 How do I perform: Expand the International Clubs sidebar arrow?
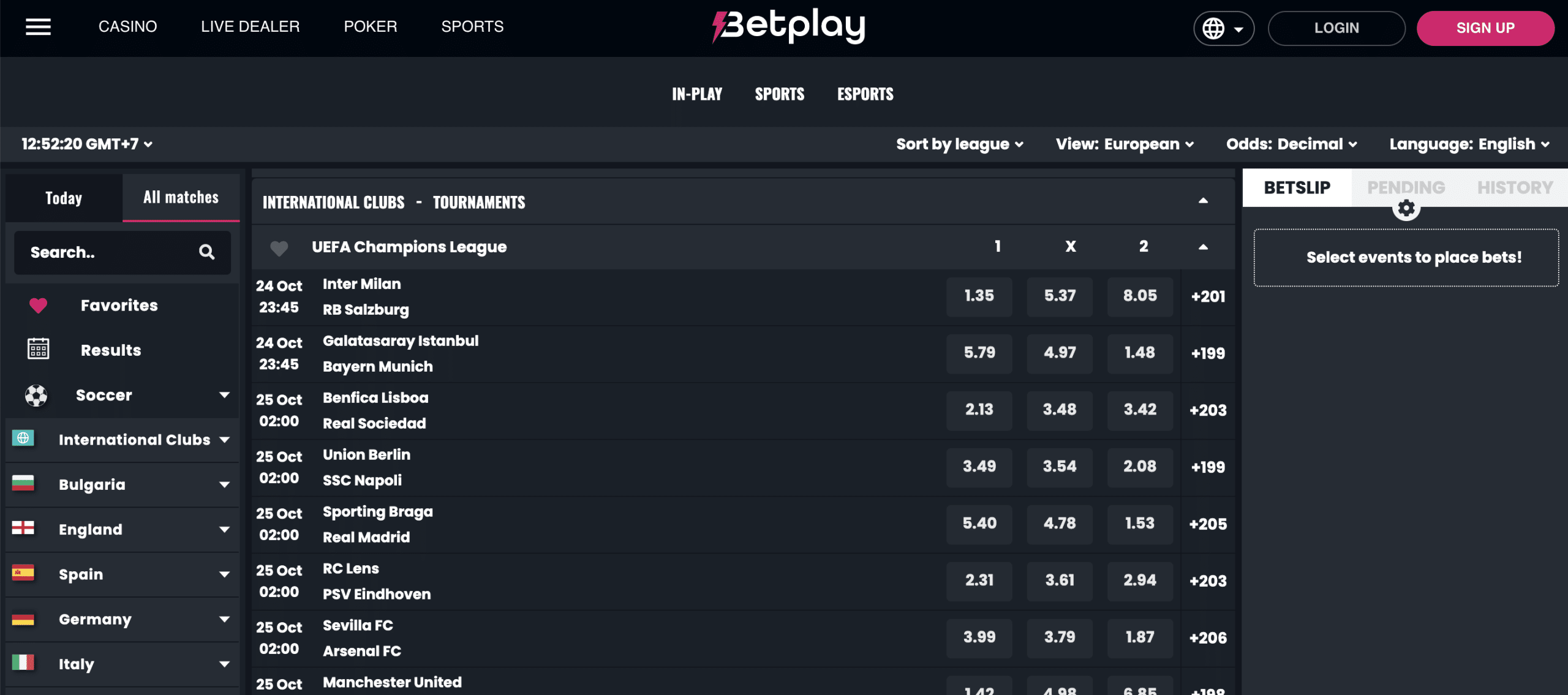(x=225, y=440)
